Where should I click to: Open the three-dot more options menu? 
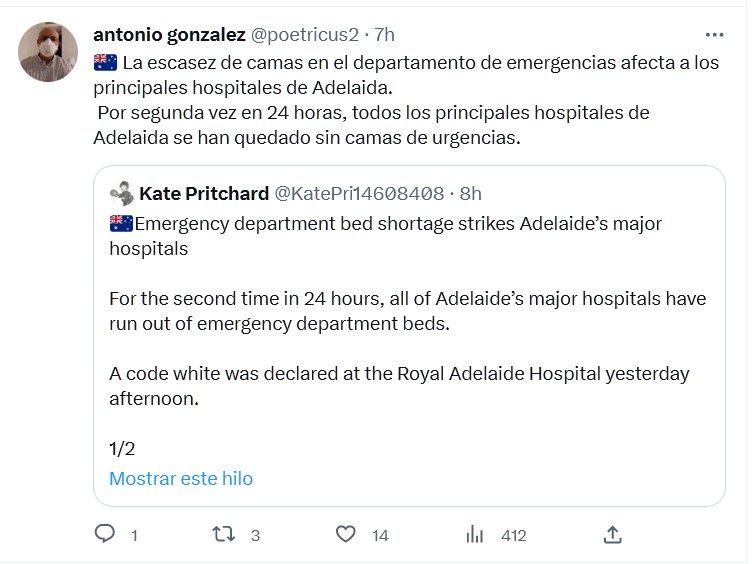coord(714,34)
